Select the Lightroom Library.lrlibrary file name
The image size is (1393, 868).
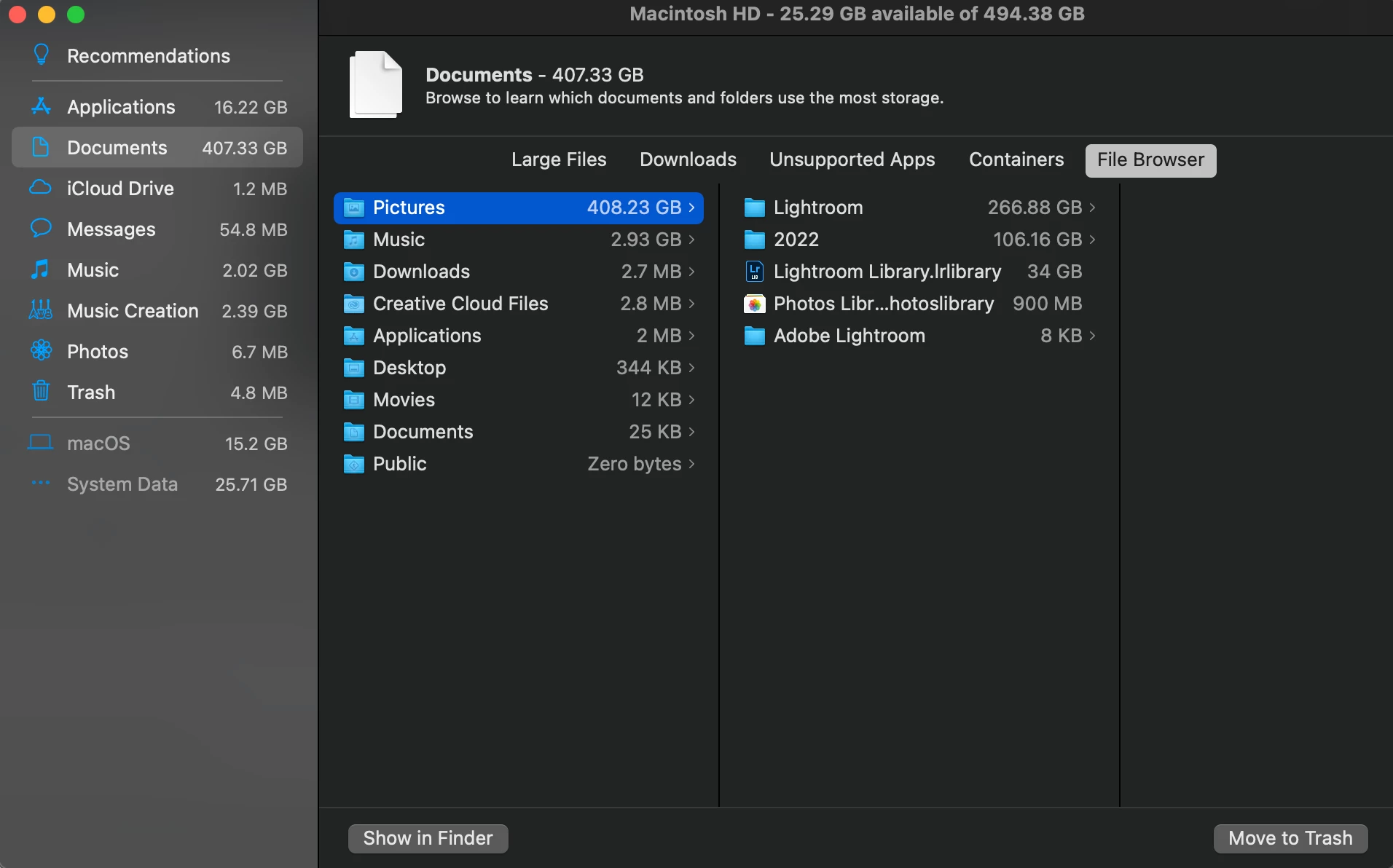coord(887,272)
